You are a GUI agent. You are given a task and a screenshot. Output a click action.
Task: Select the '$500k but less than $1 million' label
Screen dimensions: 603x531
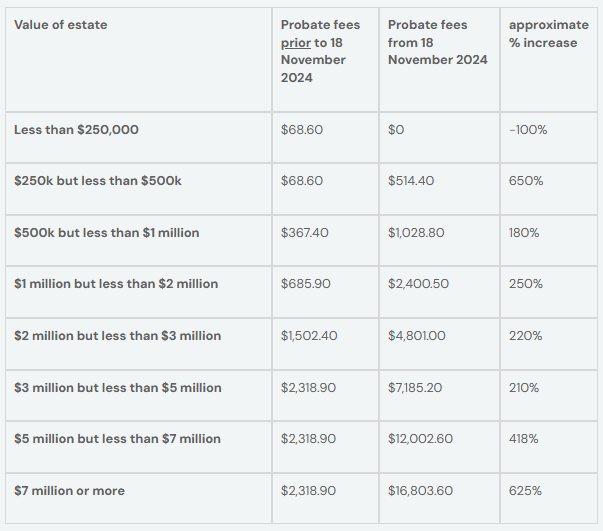tap(106, 233)
